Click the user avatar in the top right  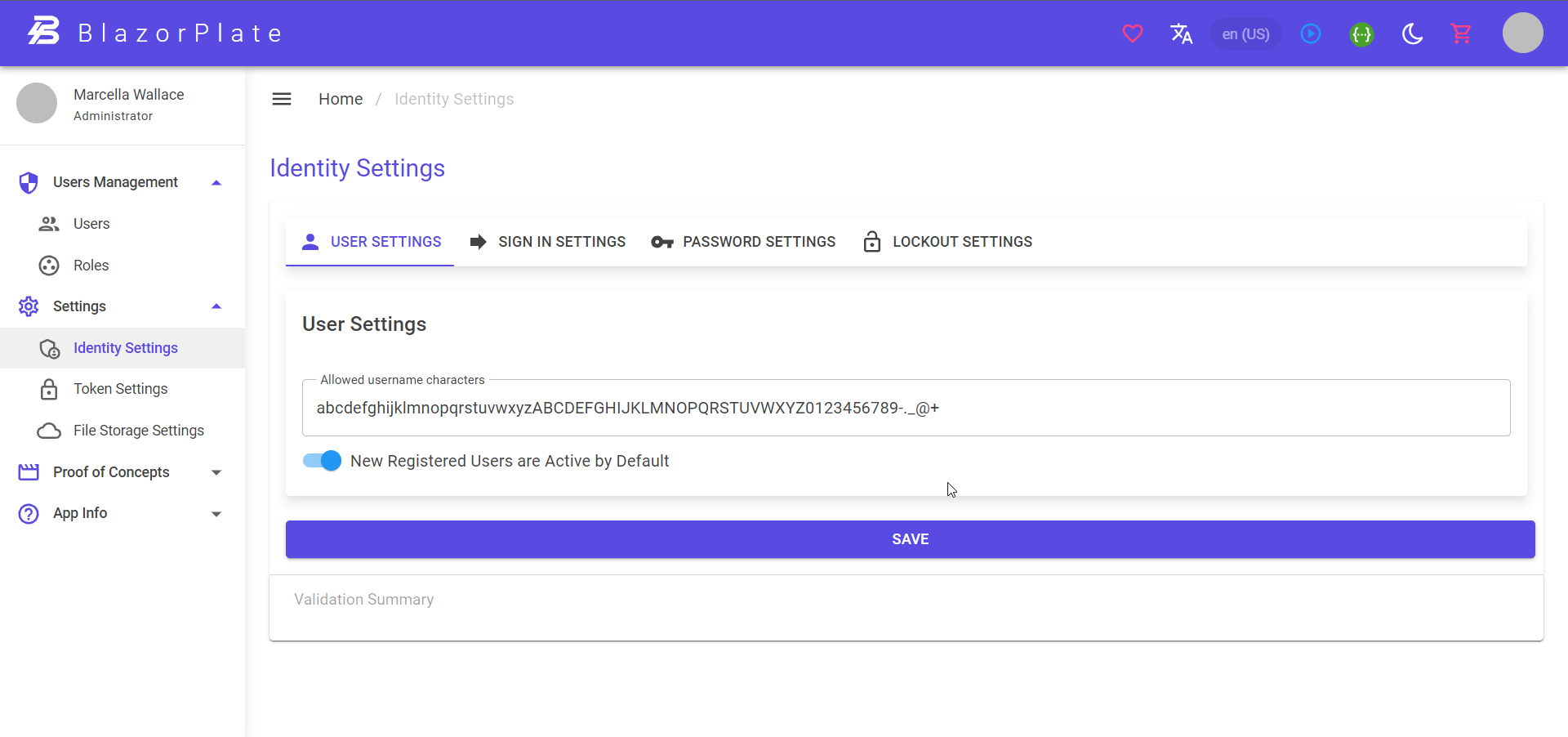point(1523,33)
